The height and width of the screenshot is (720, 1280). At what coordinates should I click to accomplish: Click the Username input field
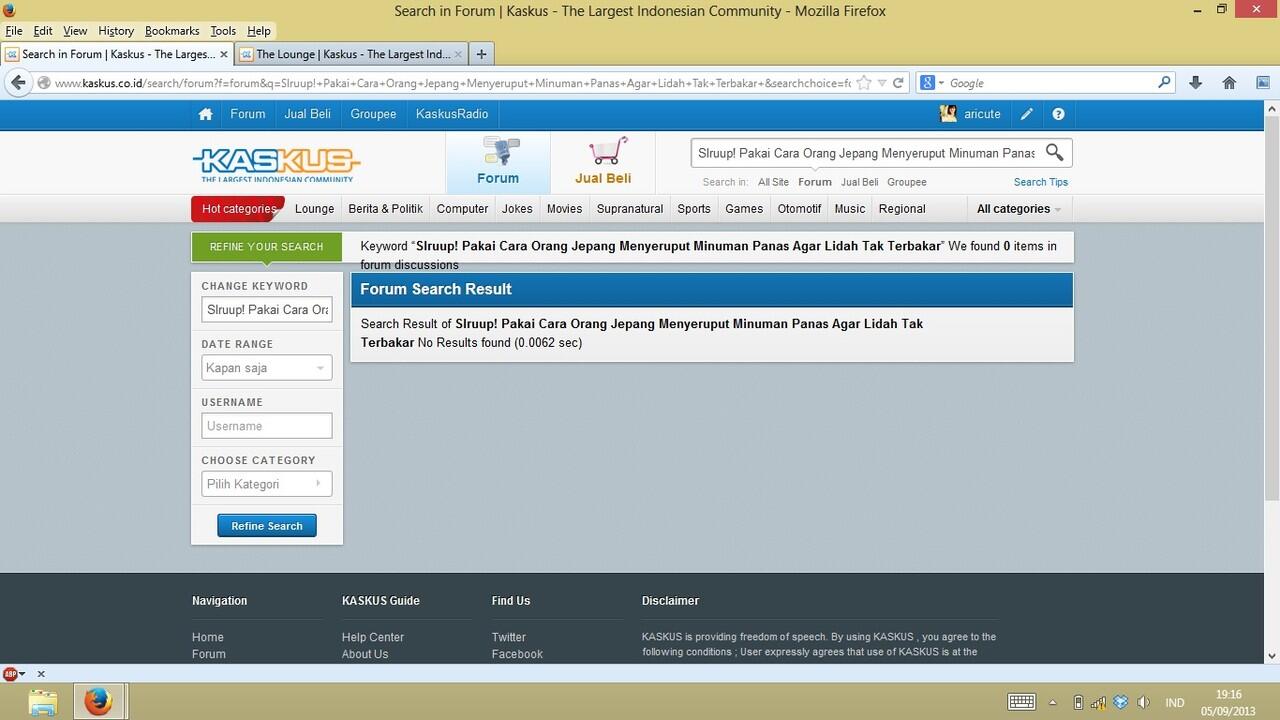click(x=266, y=426)
